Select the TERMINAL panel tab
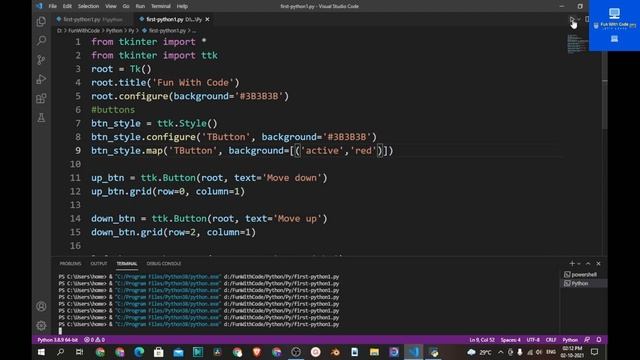The height and width of the screenshot is (360, 640). tap(127, 264)
